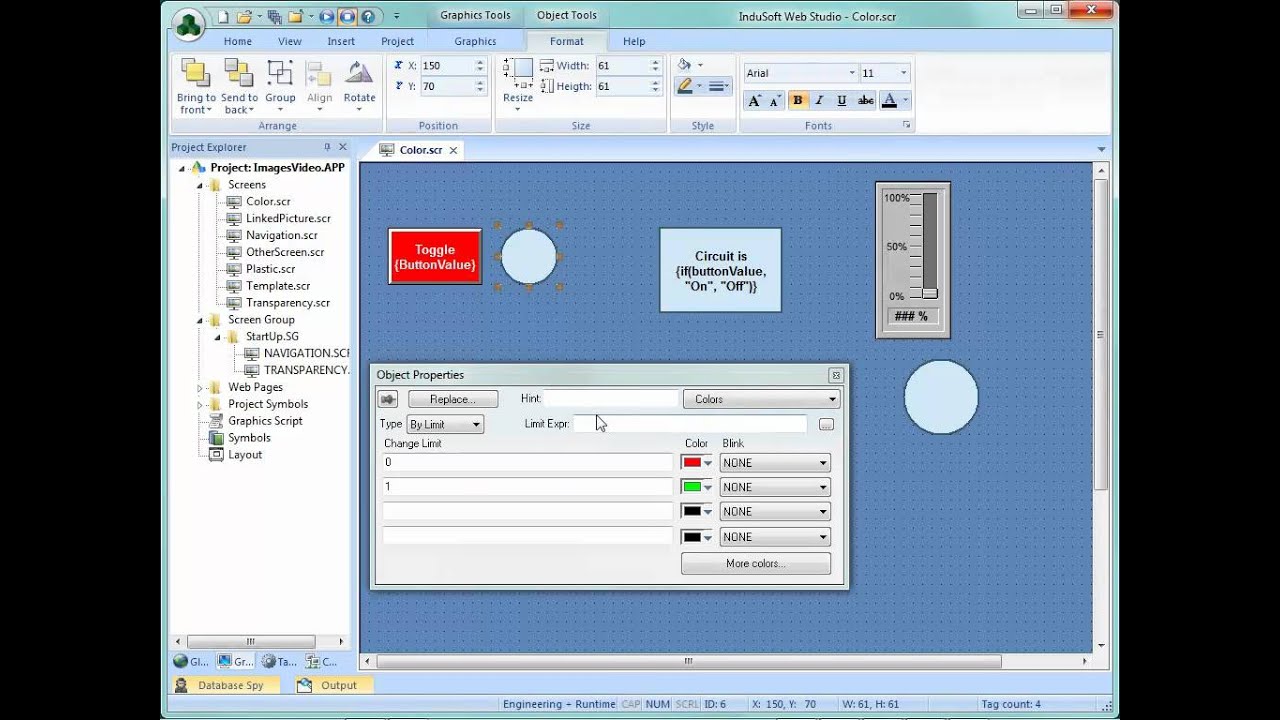Screen dimensions: 1280x720
Task: Click the shrink font size icon
Action: tap(774, 100)
